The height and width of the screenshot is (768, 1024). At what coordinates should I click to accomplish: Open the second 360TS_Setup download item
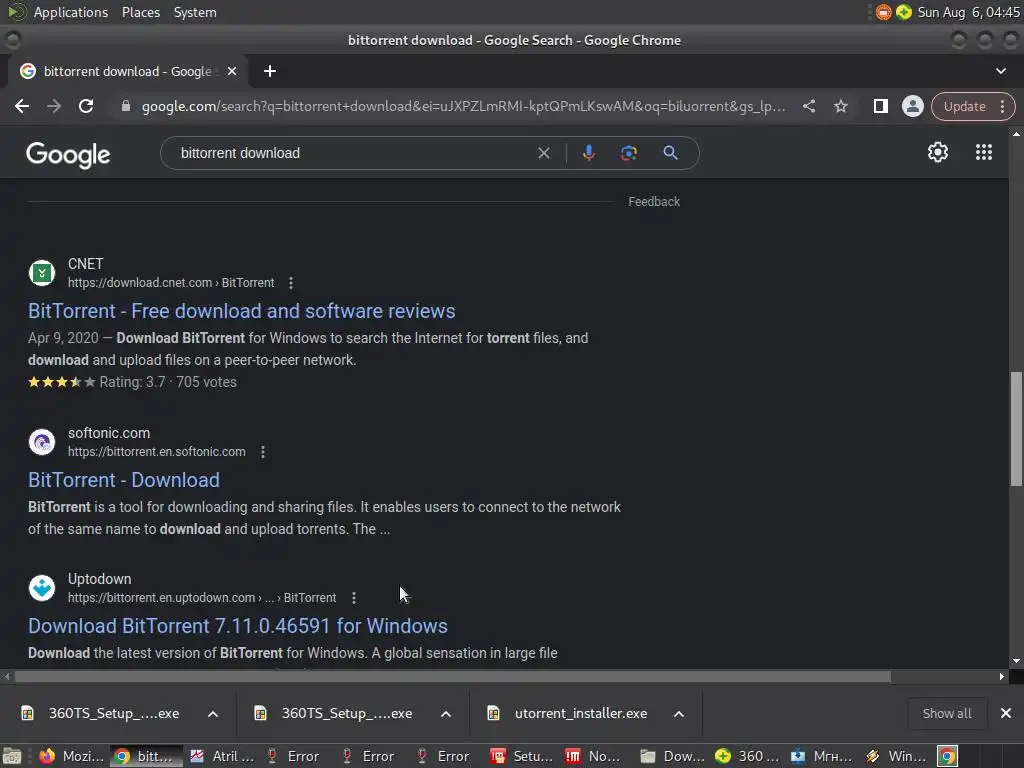click(x=334, y=713)
